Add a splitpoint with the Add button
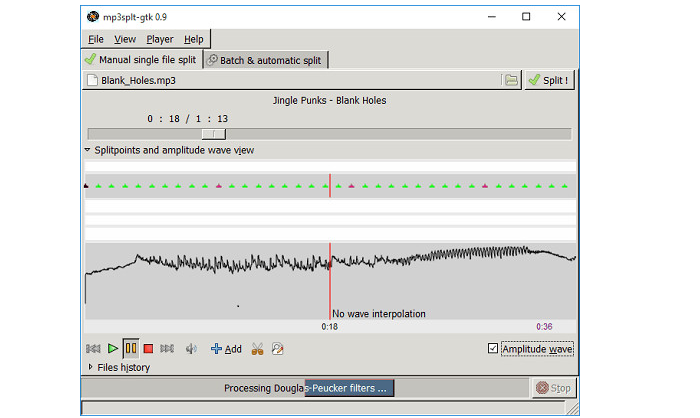The height and width of the screenshot is (418, 700). [x=226, y=349]
